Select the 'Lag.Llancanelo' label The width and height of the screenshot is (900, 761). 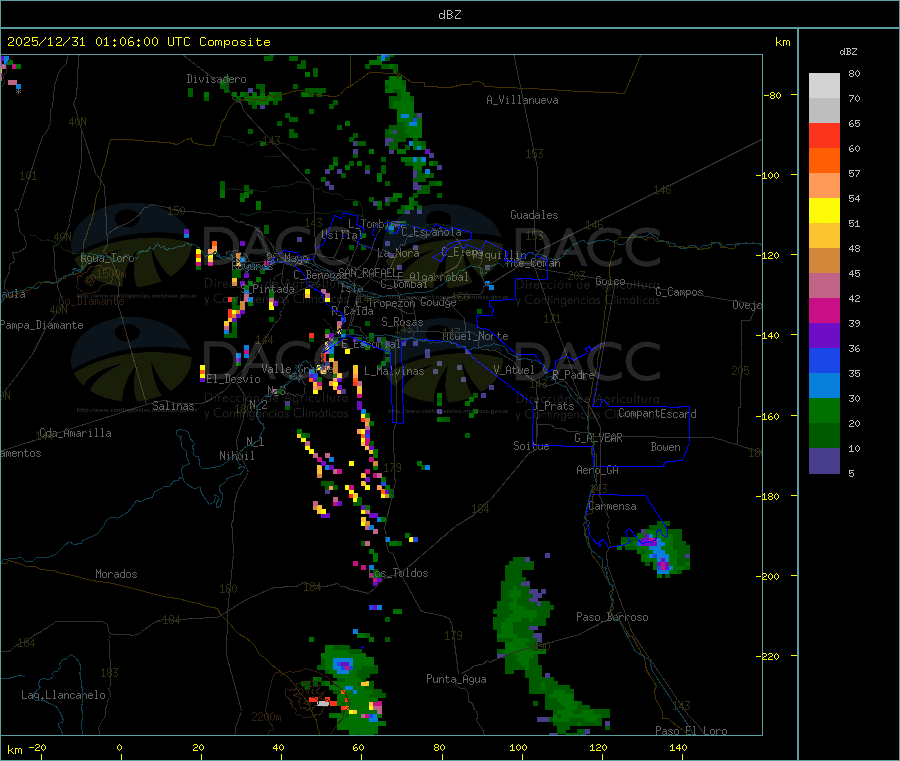pyautogui.click(x=64, y=696)
